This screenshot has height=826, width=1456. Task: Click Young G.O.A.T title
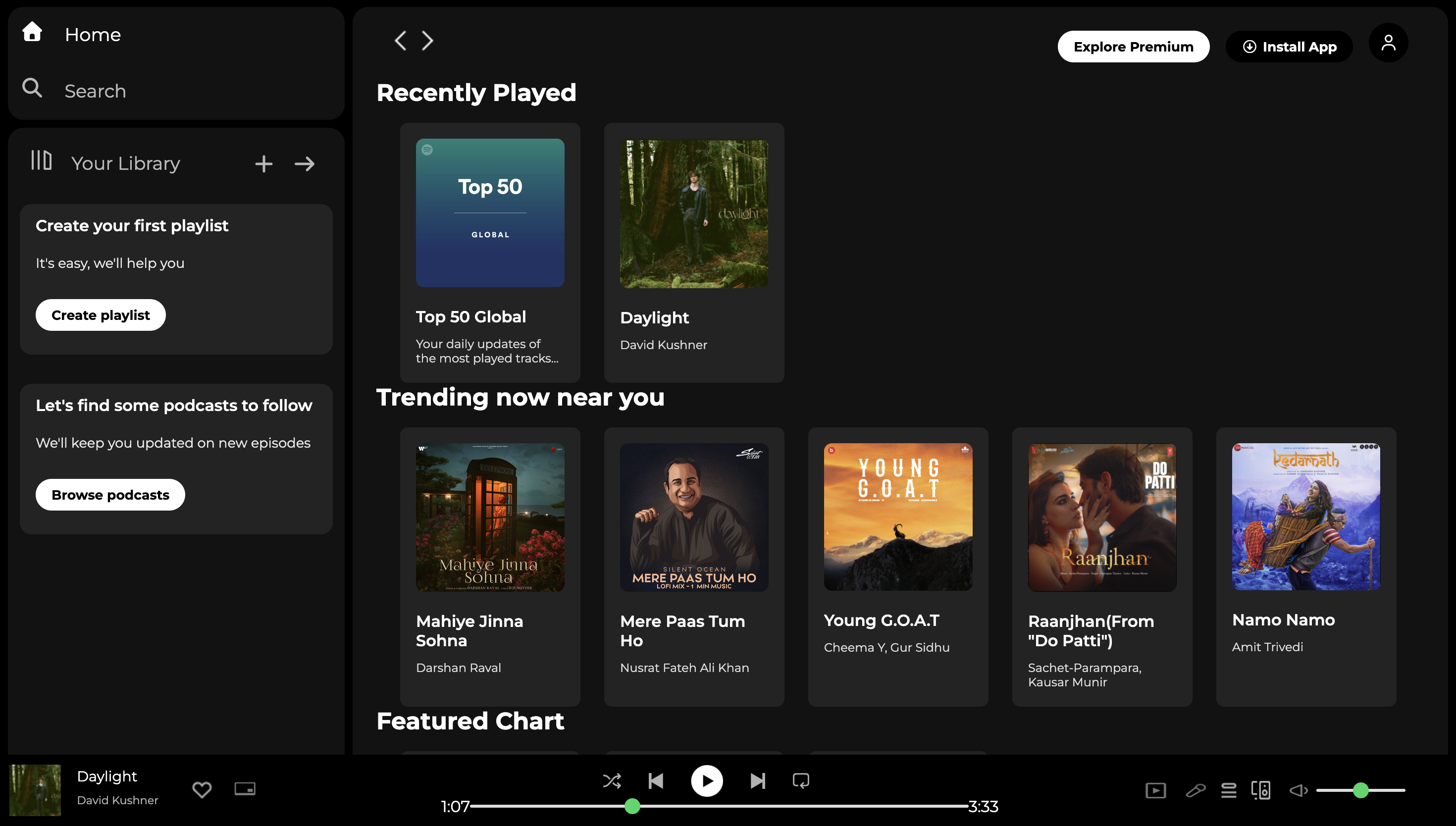tap(882, 620)
